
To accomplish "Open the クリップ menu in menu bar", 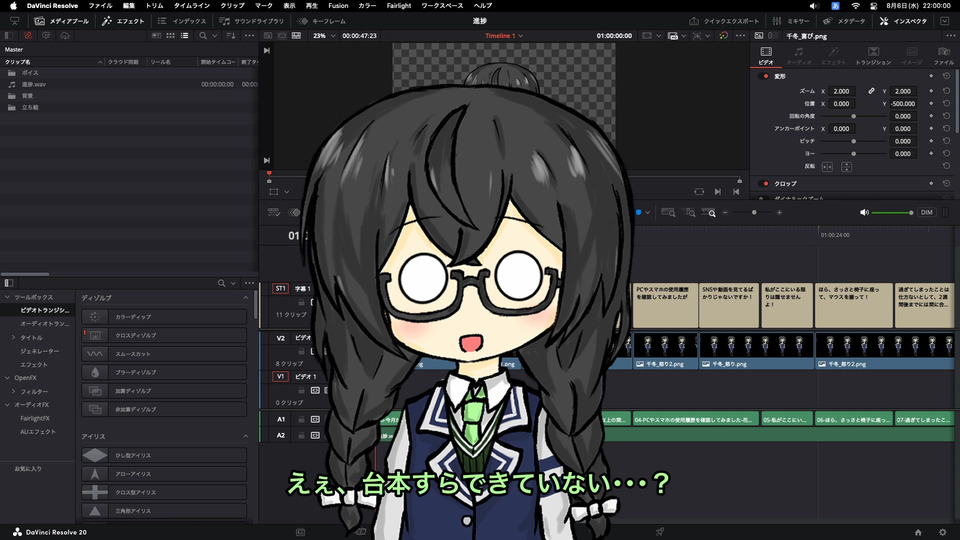I will (x=232, y=6).
